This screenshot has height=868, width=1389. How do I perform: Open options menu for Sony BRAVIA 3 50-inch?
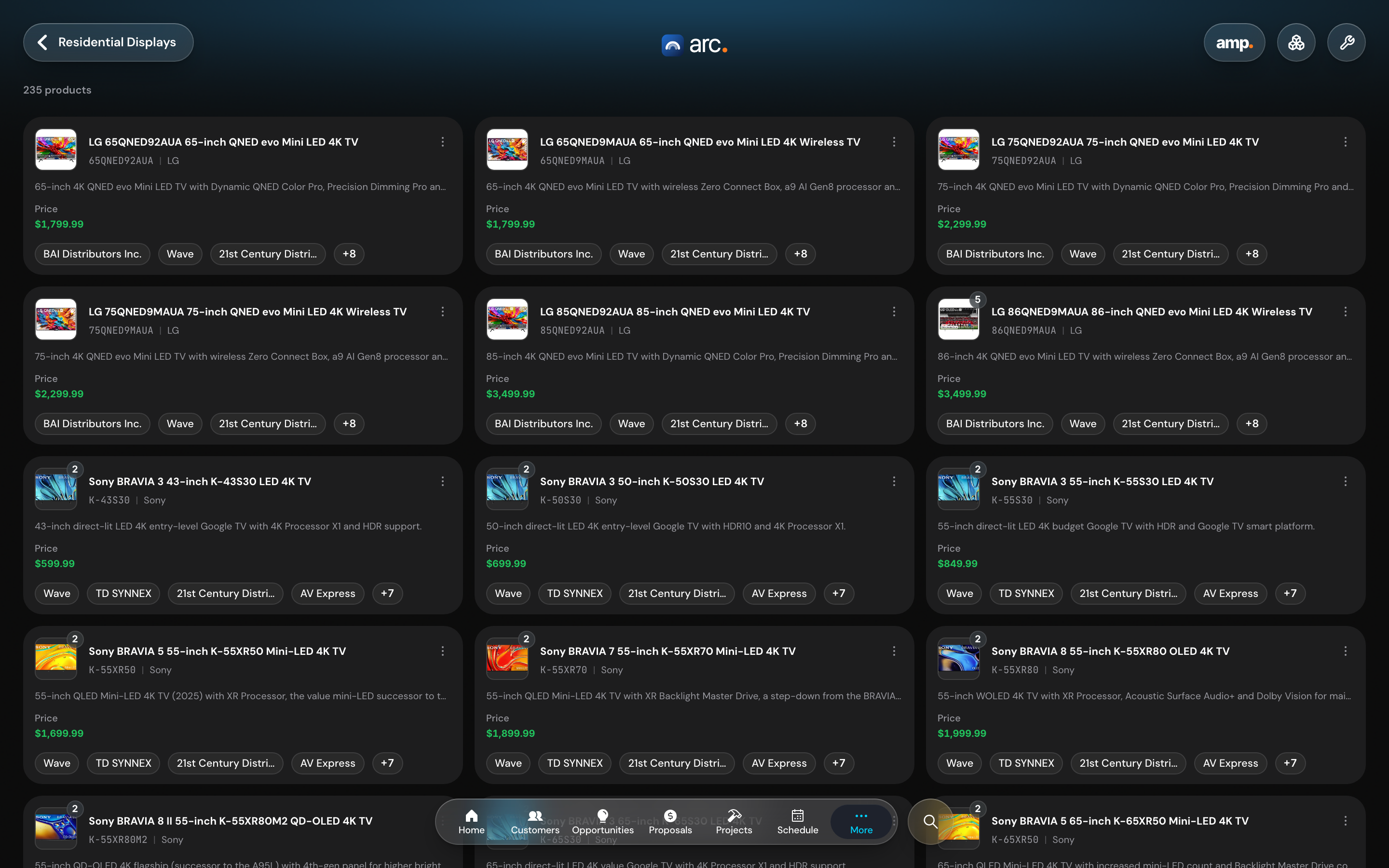tap(894, 482)
